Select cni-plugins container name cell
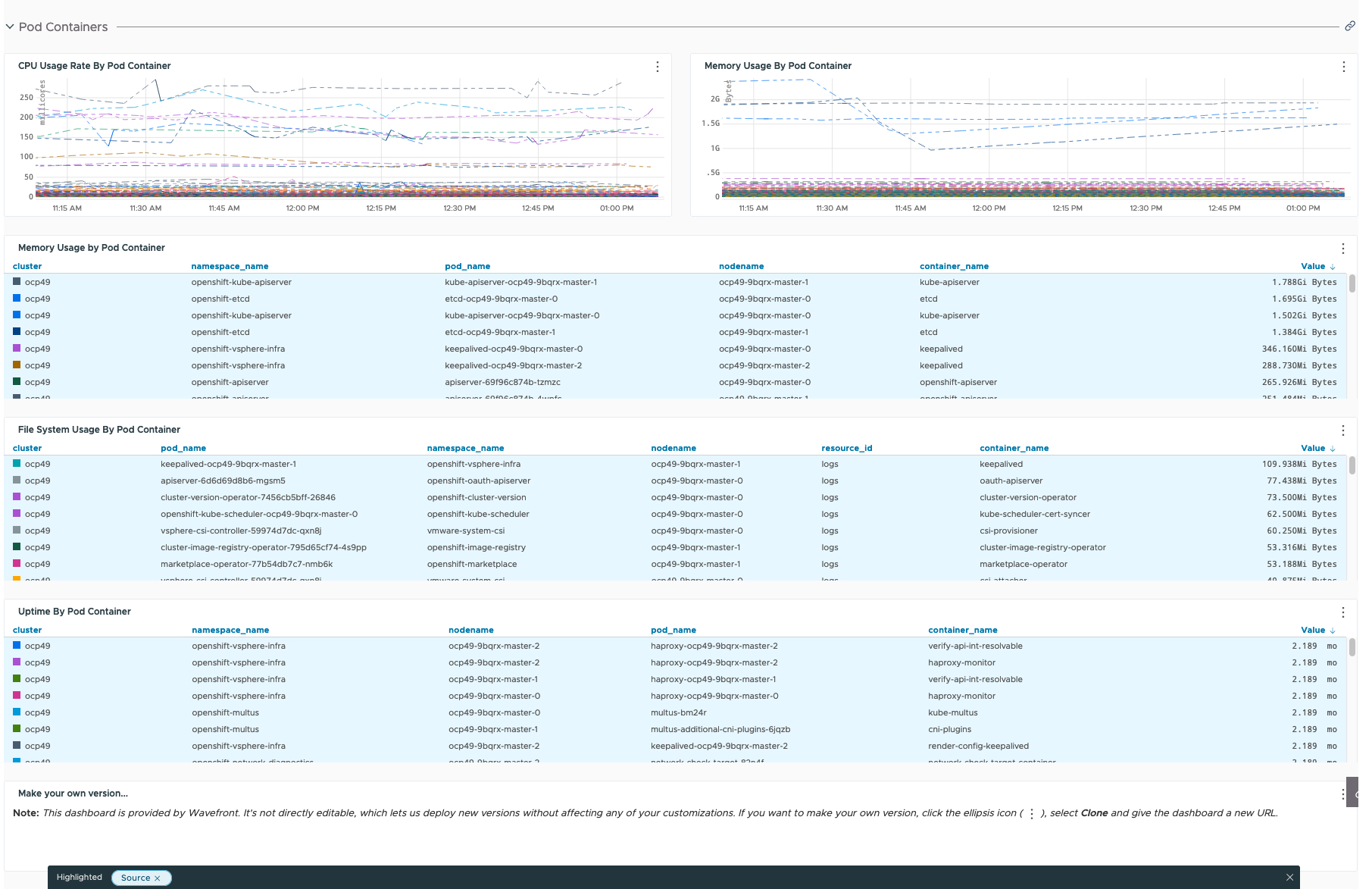The width and height of the screenshot is (1372, 889). pyautogui.click(x=950, y=730)
